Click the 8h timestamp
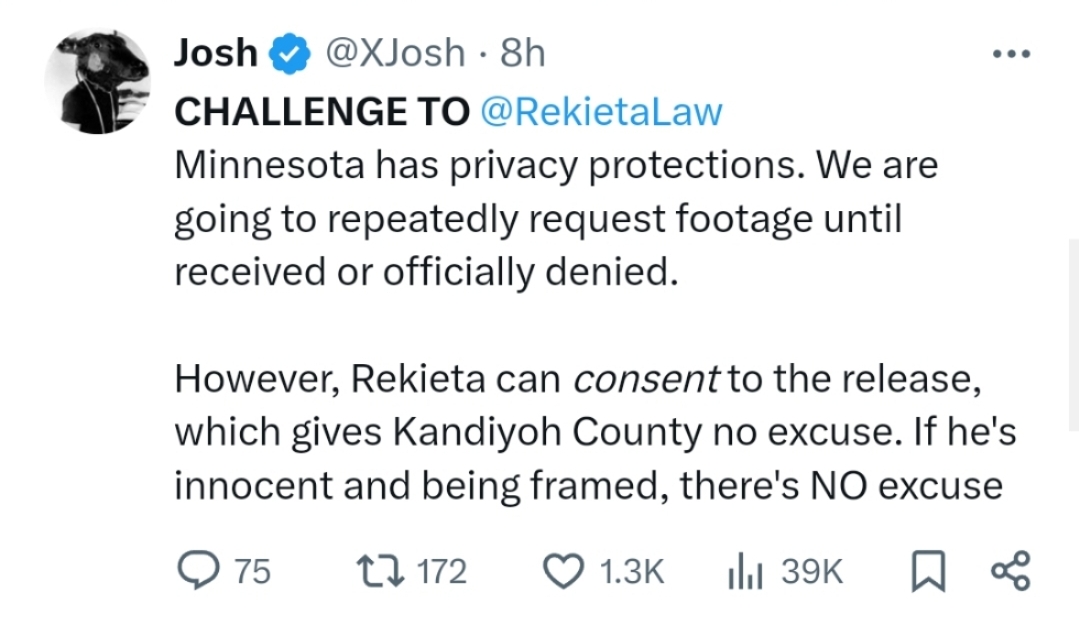This screenshot has width=1079, height=625. pos(523,54)
